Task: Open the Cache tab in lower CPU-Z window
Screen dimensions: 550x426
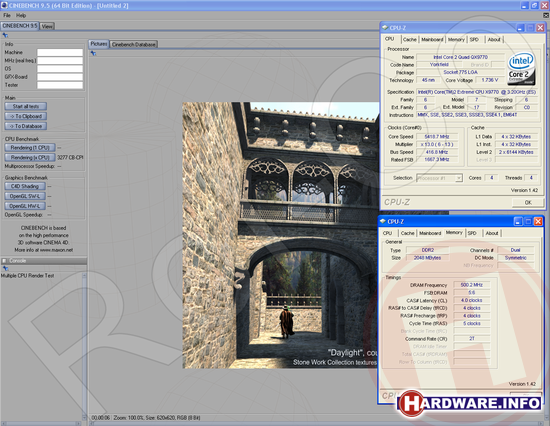Action: pyautogui.click(x=408, y=233)
